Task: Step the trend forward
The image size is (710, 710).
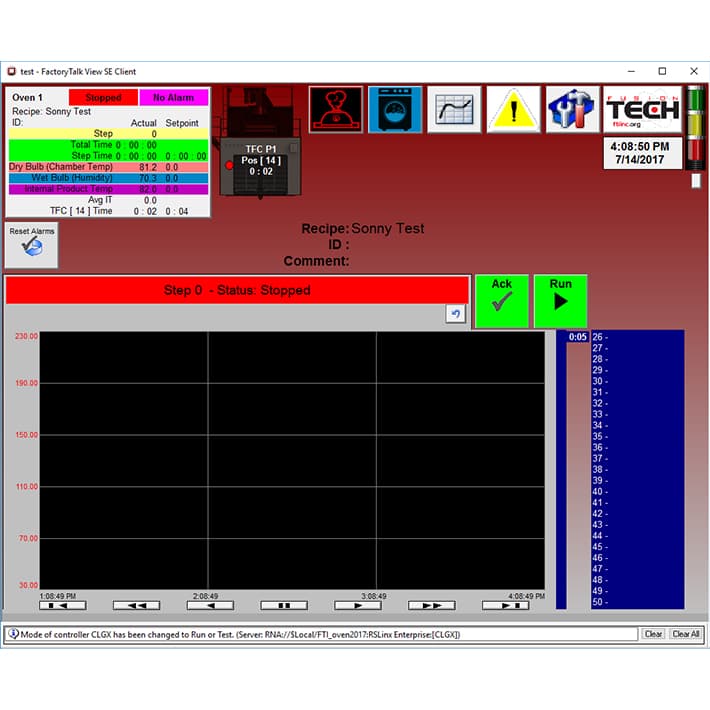Action: [x=358, y=605]
